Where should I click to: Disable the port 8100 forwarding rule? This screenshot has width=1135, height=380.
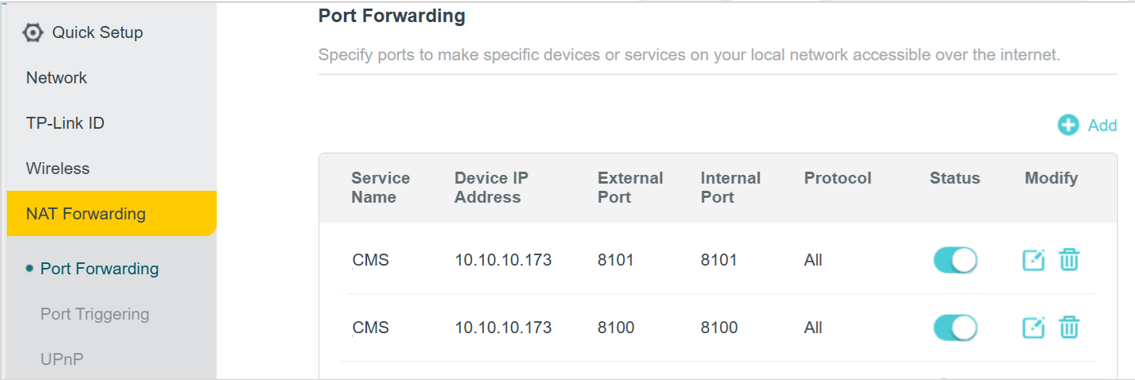tap(955, 328)
